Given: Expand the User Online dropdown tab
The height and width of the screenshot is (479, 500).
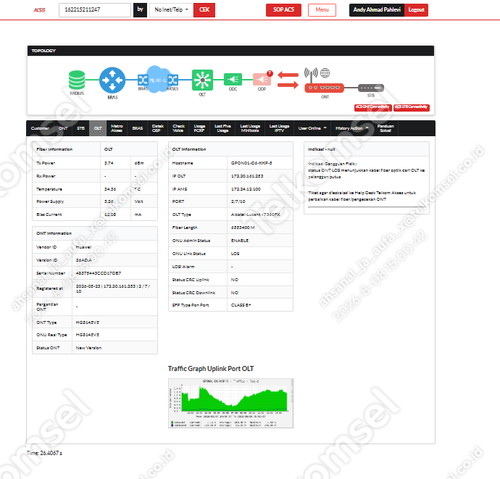Looking at the screenshot, I should [x=312, y=128].
